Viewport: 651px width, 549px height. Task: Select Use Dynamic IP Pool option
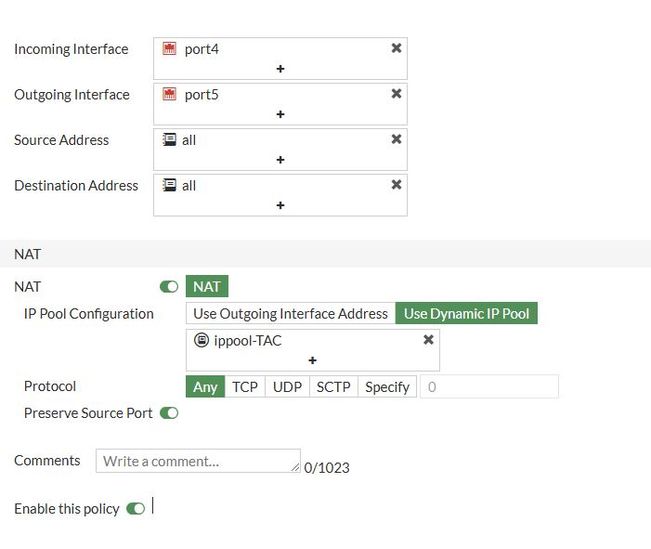tap(466, 314)
